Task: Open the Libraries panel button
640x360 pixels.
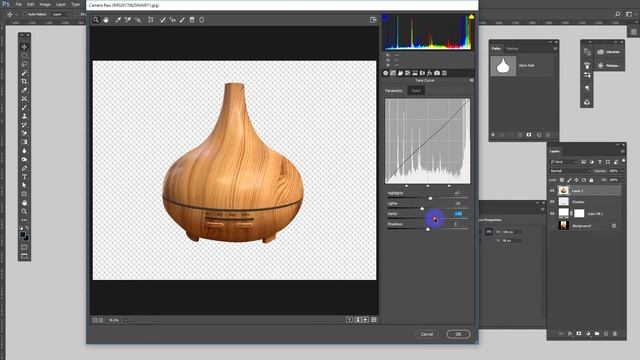Action: [x=609, y=52]
